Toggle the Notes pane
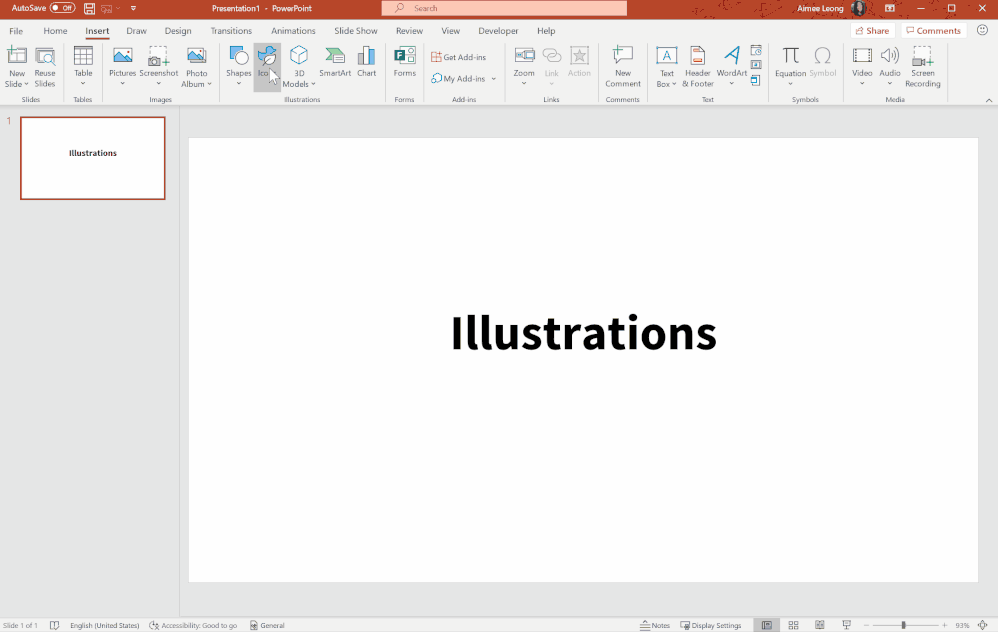The image size is (998, 632). click(655, 625)
